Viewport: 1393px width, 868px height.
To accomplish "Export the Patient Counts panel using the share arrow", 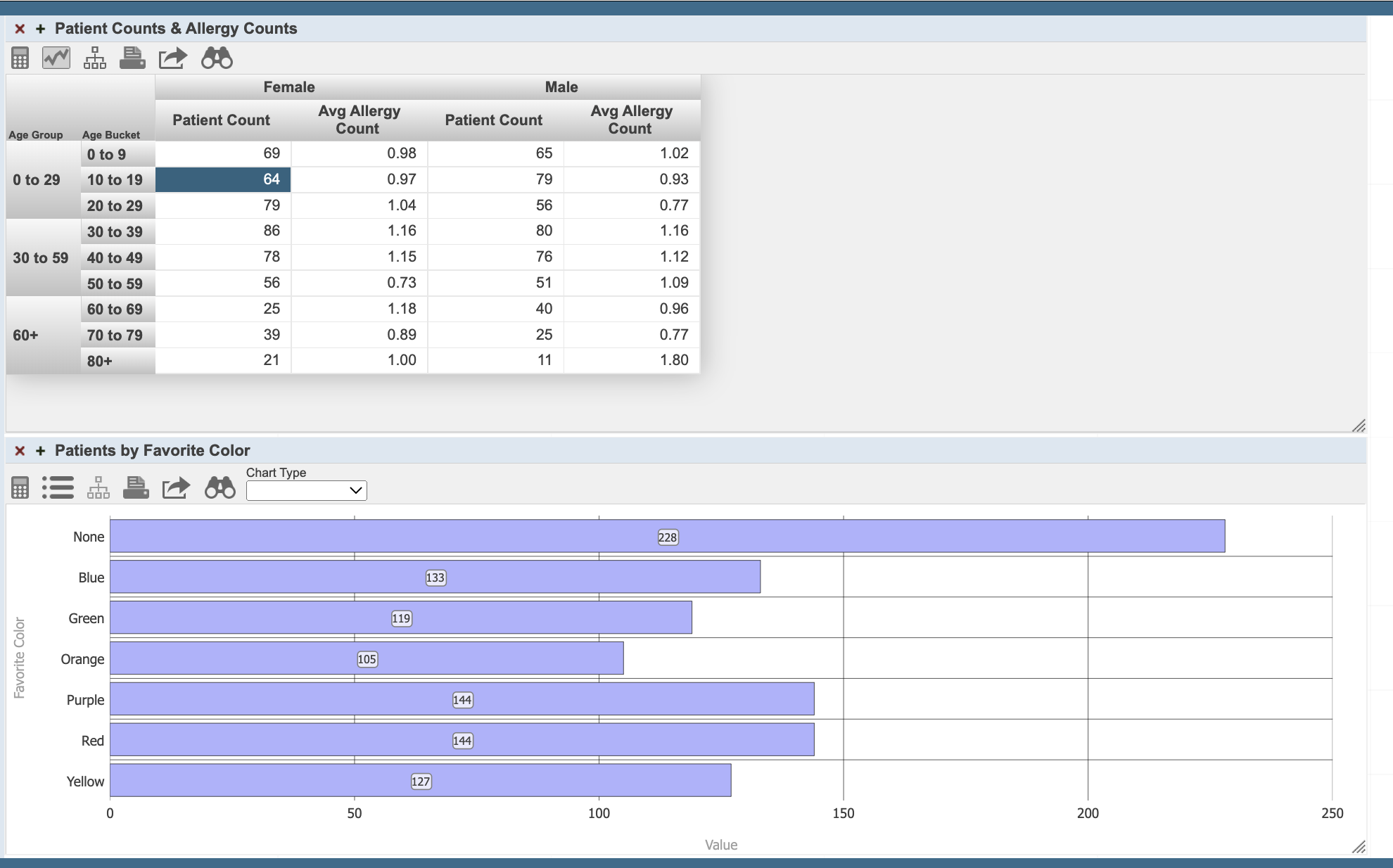I will [x=171, y=58].
